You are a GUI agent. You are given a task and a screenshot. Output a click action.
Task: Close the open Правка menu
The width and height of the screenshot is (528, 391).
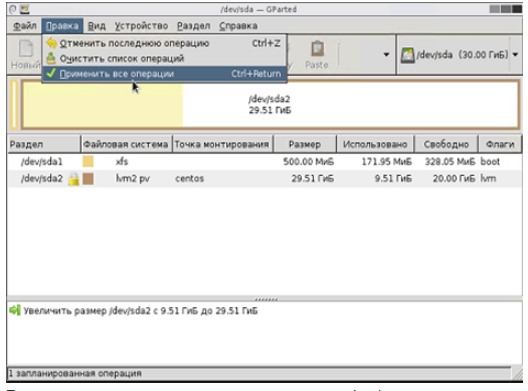pos(62,26)
